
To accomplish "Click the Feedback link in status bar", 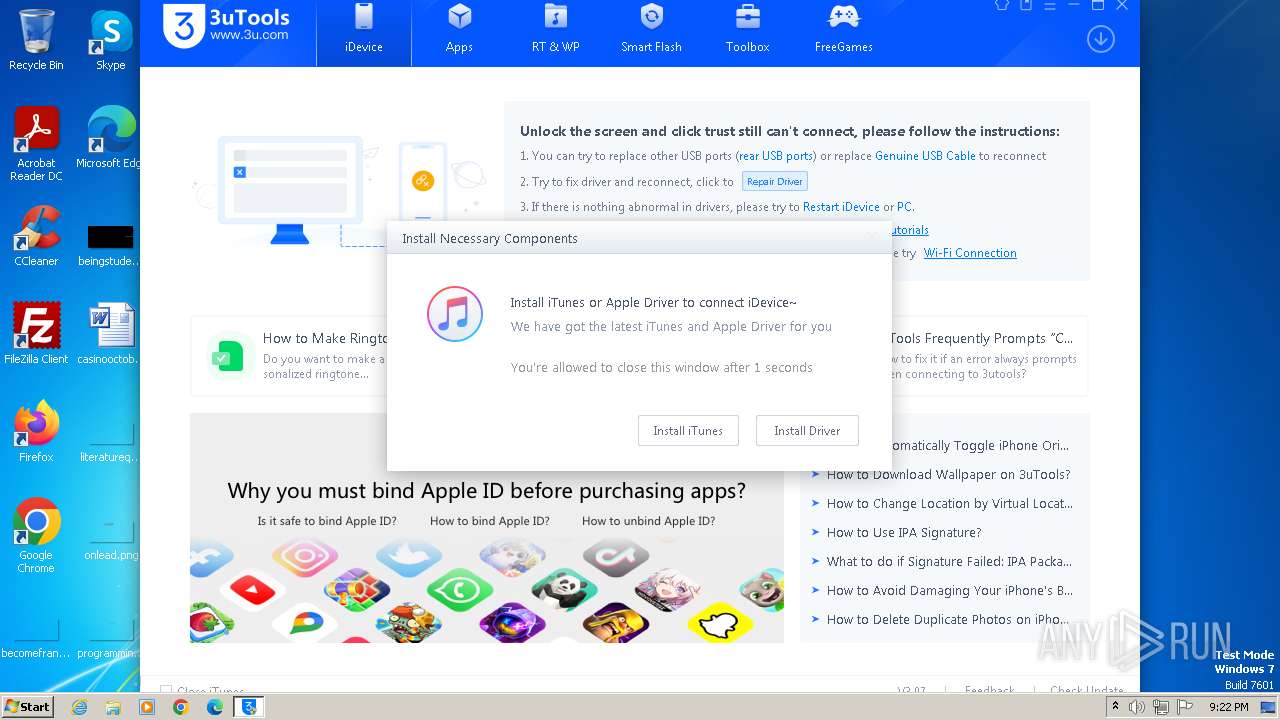I will click(990, 691).
